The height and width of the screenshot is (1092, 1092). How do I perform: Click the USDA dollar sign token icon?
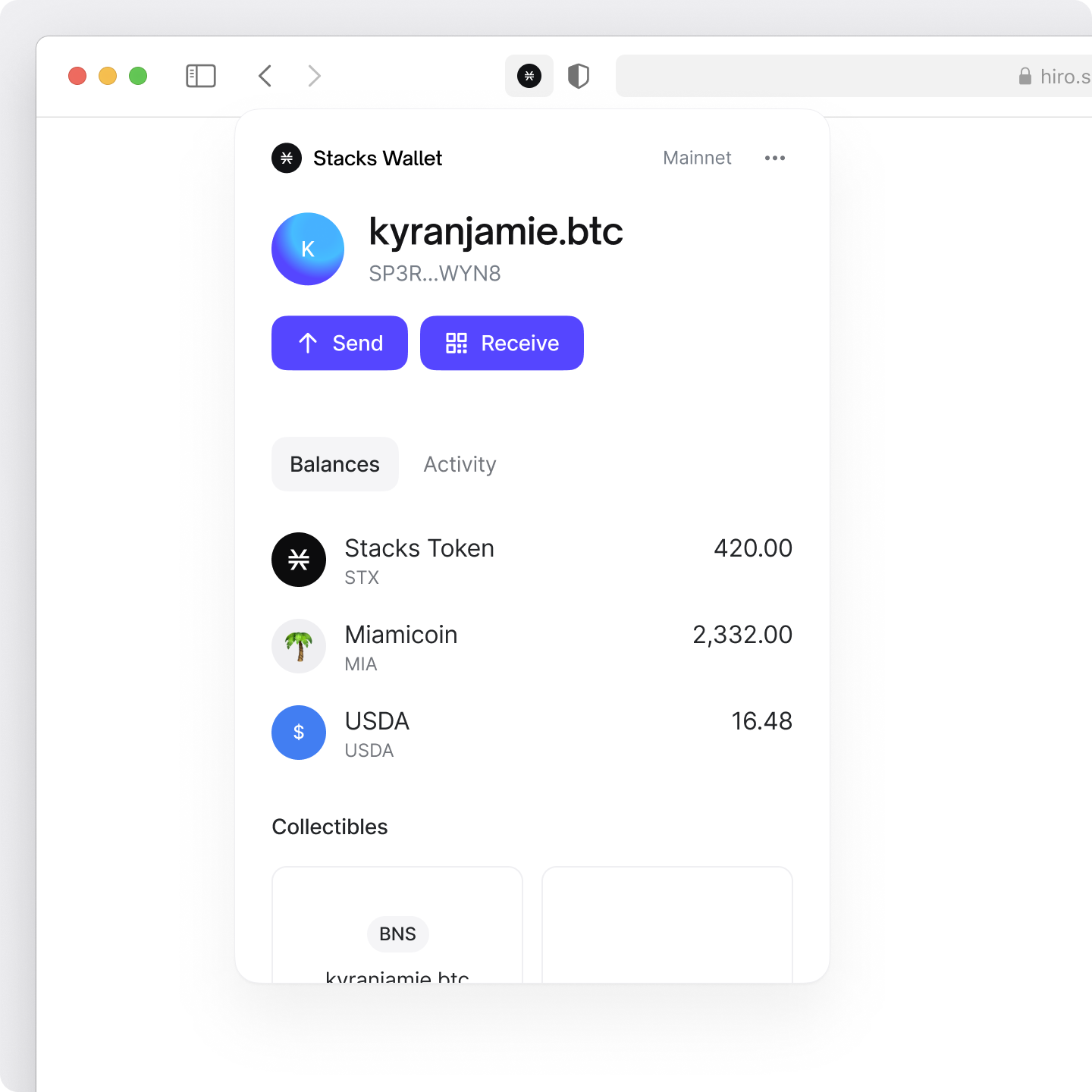[x=299, y=733]
